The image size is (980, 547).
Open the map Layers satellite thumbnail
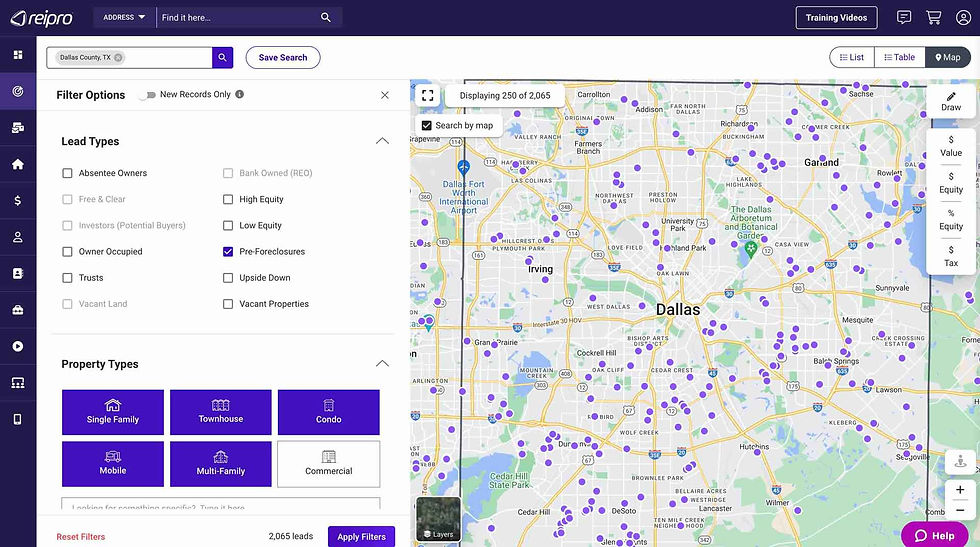point(438,519)
